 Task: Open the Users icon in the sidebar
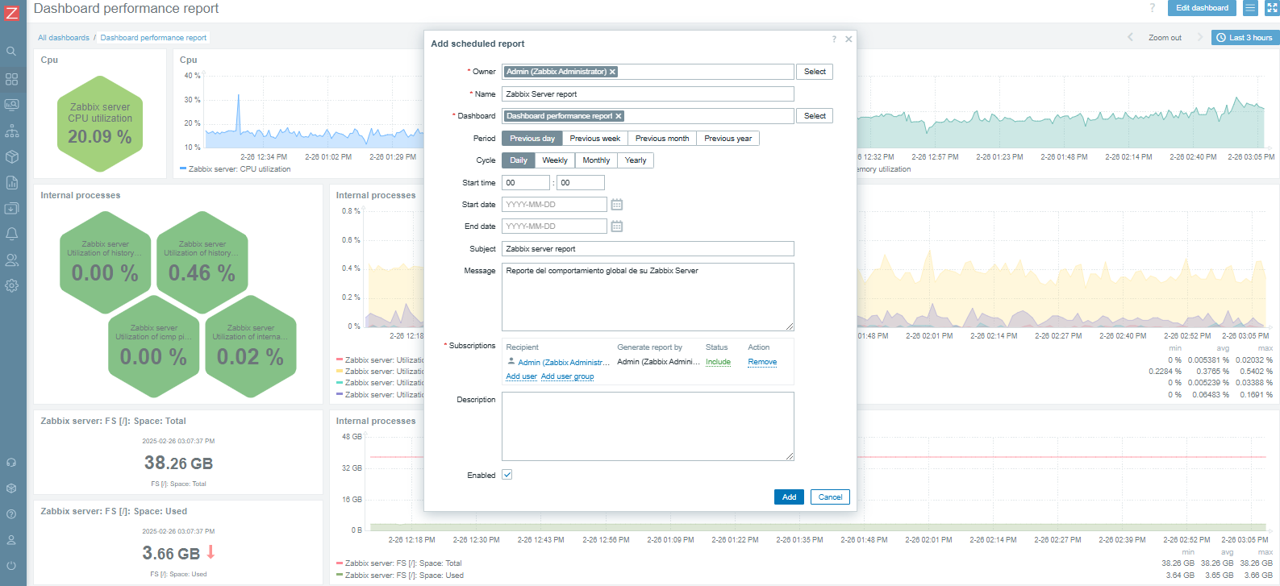[x=12, y=260]
